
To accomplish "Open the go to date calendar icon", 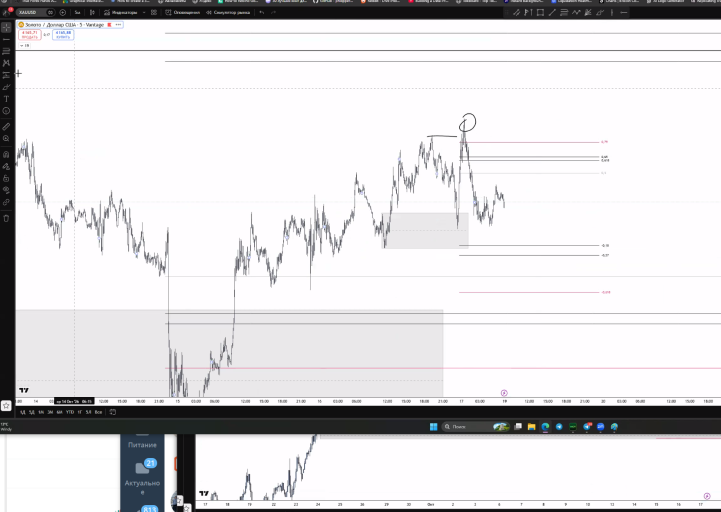I will (113, 412).
